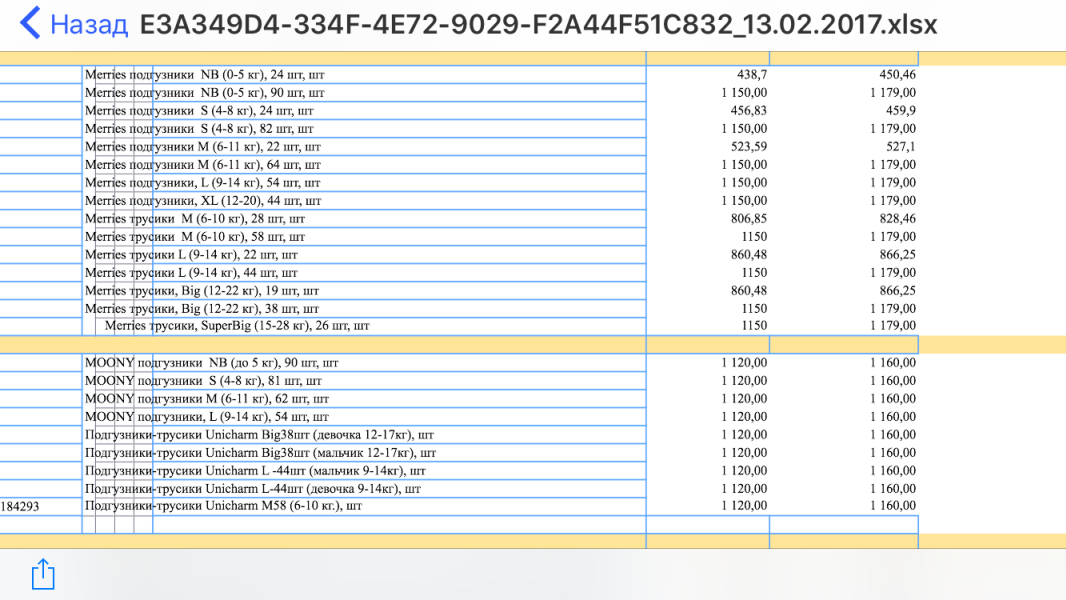This screenshot has width=1066, height=600.
Task: Select row MOONY подгузники, L (9-14 кг), 54 шт
Action: [207, 417]
